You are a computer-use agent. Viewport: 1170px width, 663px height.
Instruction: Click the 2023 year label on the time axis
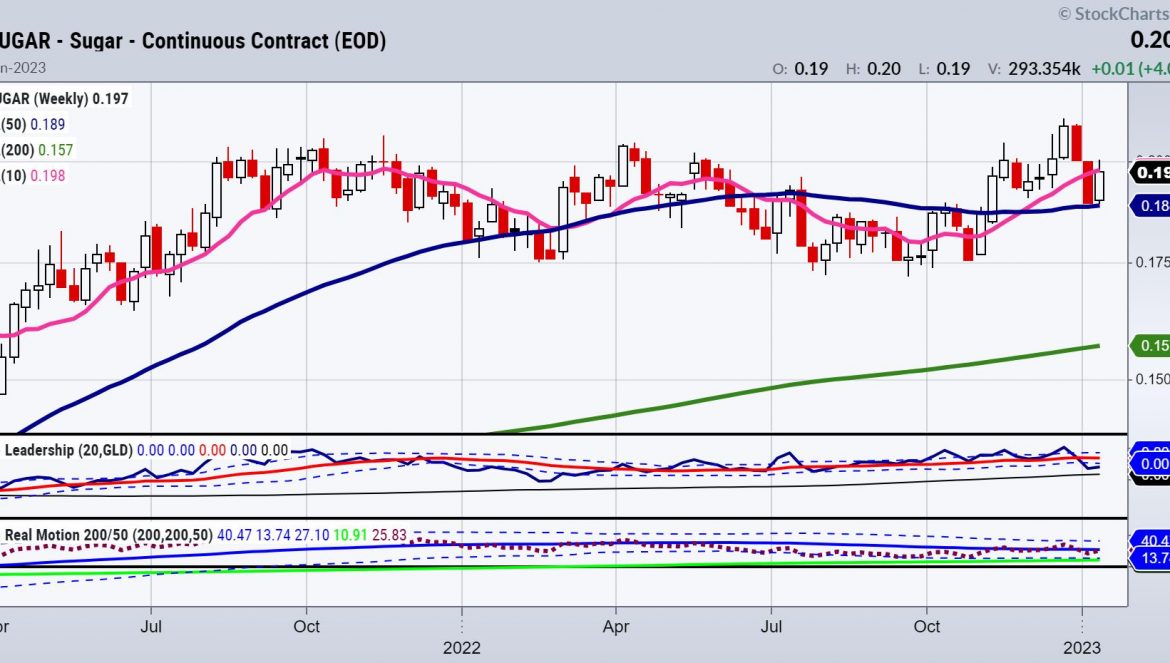(x=1082, y=647)
